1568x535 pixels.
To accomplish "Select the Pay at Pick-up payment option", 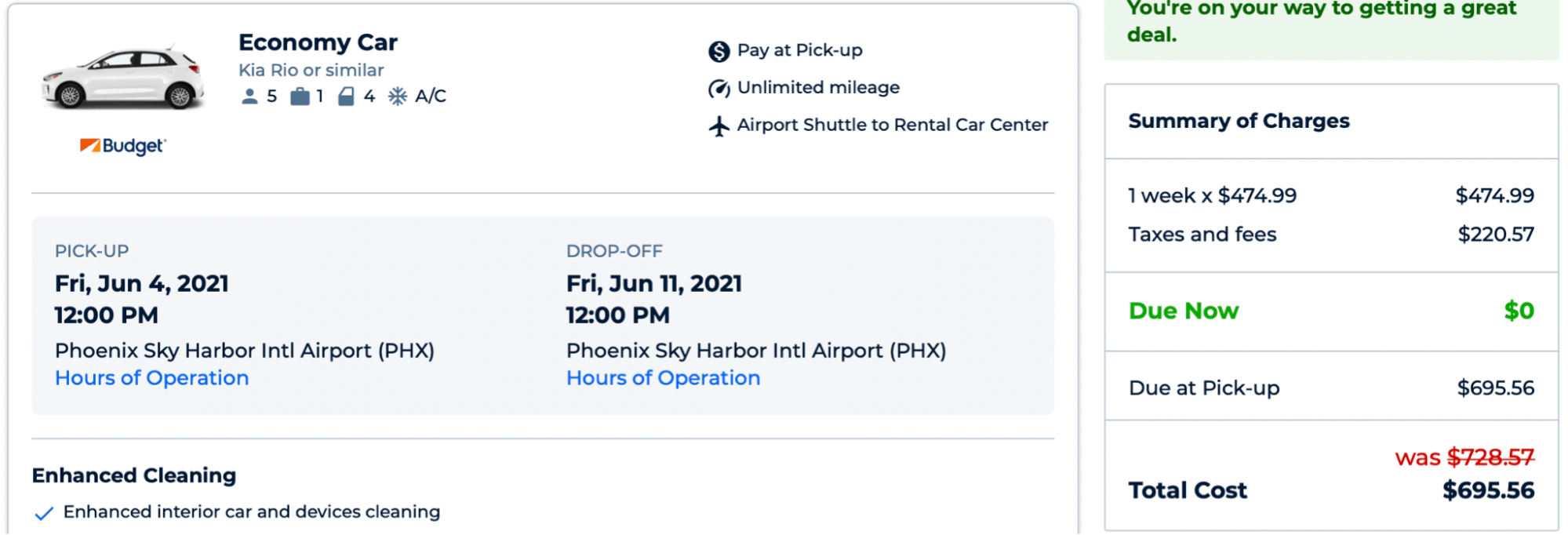I will click(x=799, y=49).
